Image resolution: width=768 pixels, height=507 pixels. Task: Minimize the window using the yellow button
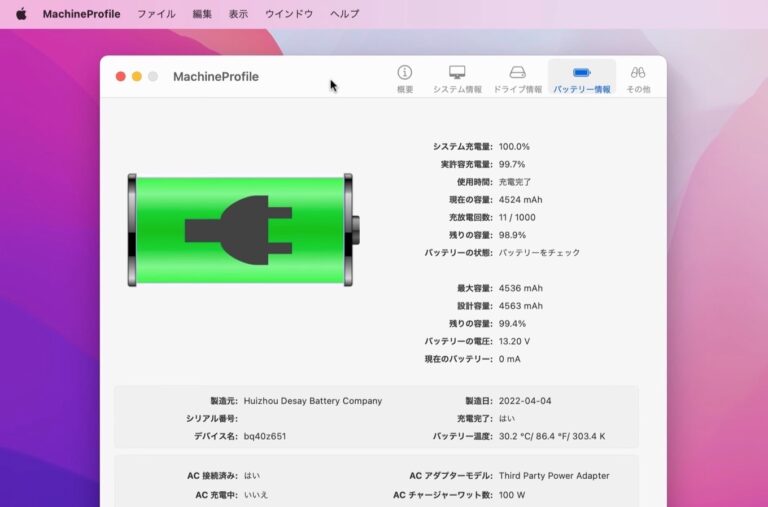click(x=137, y=76)
